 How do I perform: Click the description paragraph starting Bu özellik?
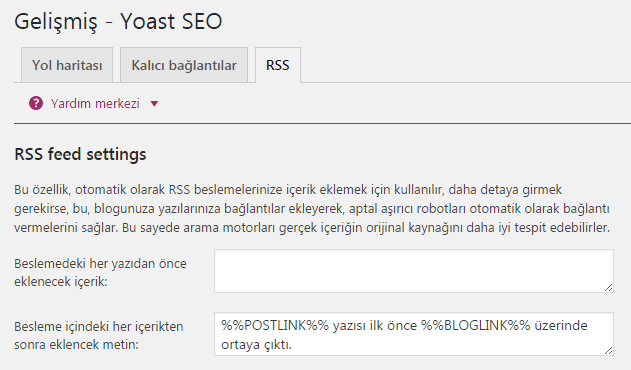click(x=312, y=209)
